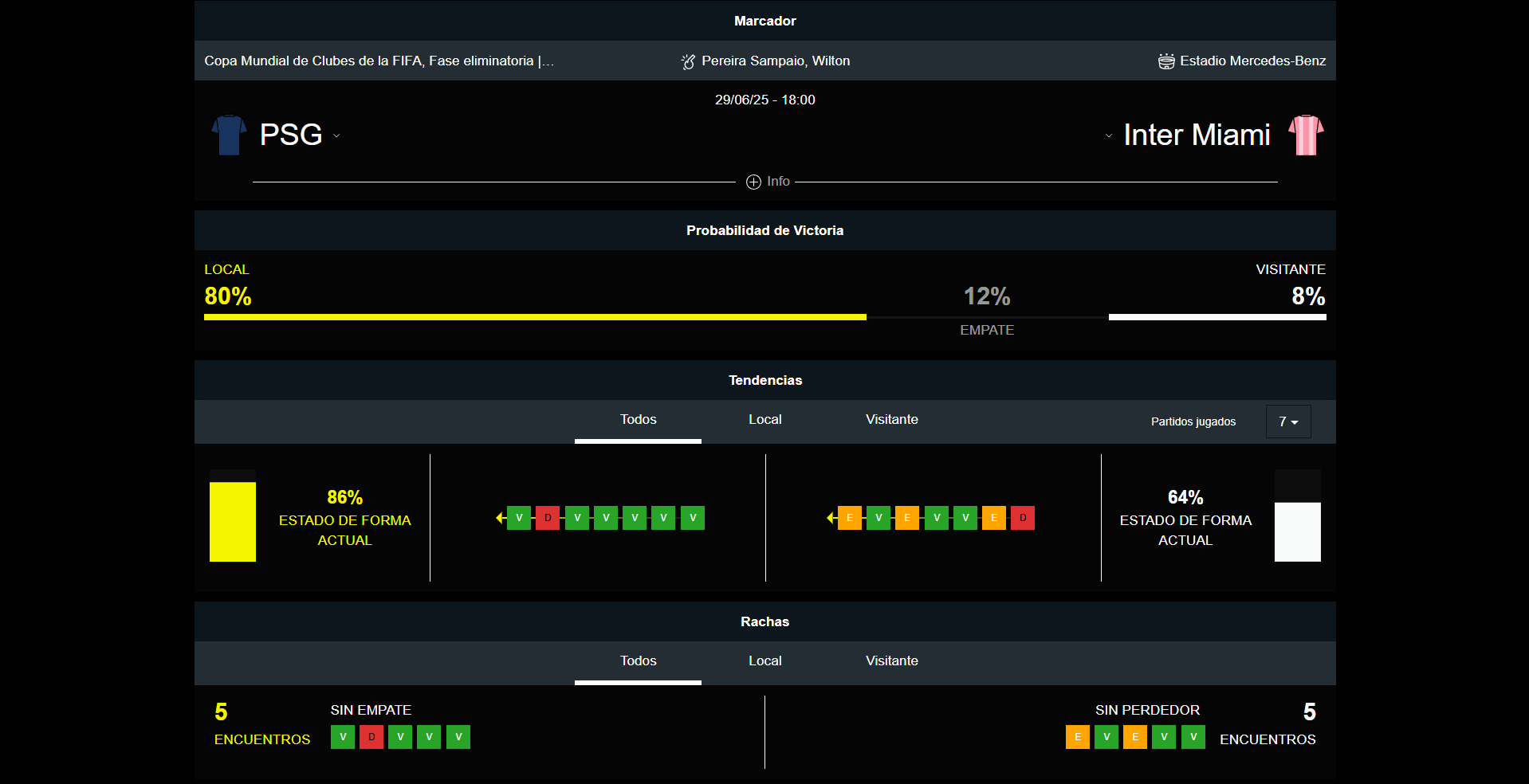
Task: Click the PSG blue jersey icon
Action: (229, 135)
